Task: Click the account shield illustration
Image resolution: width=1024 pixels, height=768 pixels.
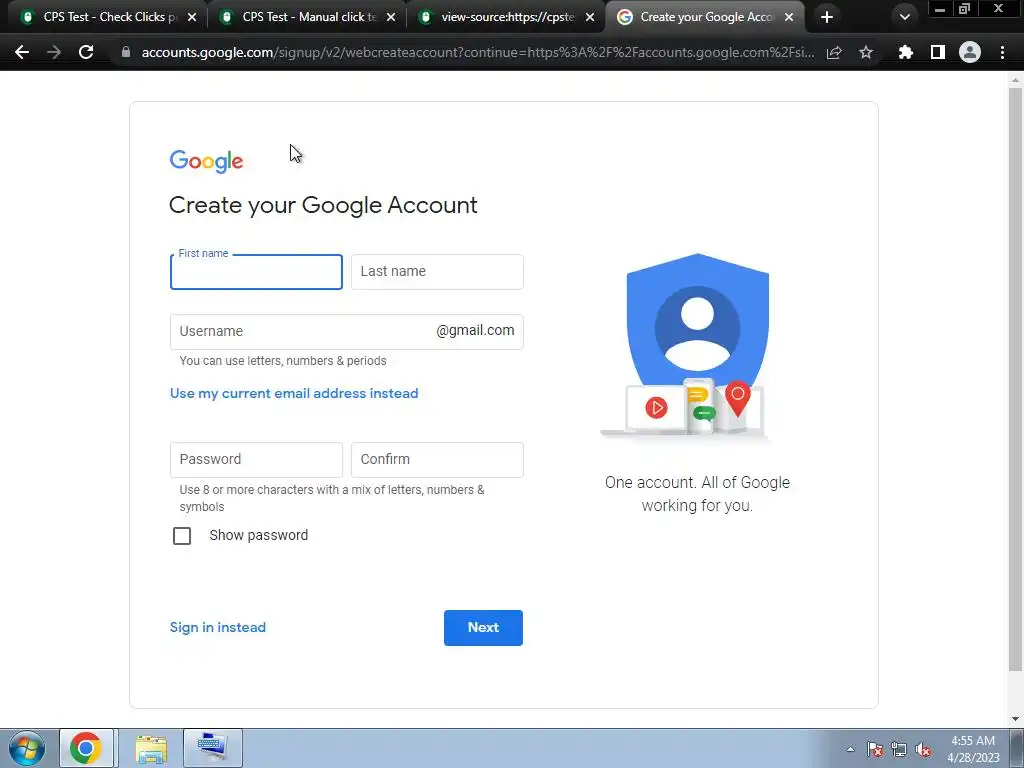Action: 685,346
